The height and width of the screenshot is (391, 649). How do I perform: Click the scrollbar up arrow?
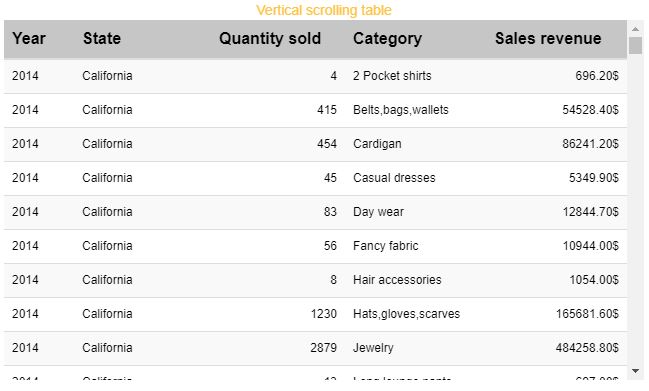pyautogui.click(x=635, y=29)
